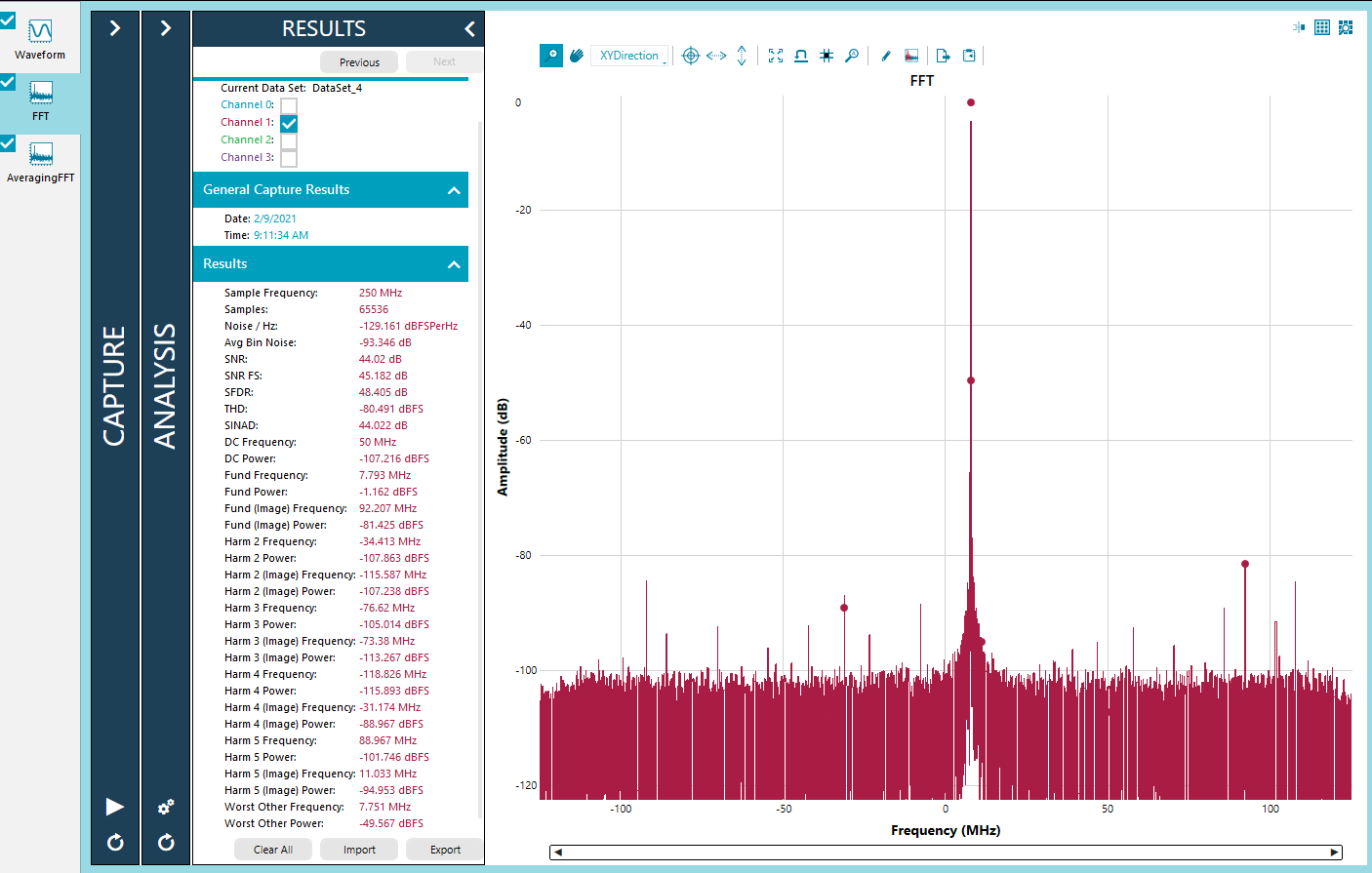Click the split-pane align icon at top right
Viewport: 1372px width, 873px height.
tap(1299, 27)
